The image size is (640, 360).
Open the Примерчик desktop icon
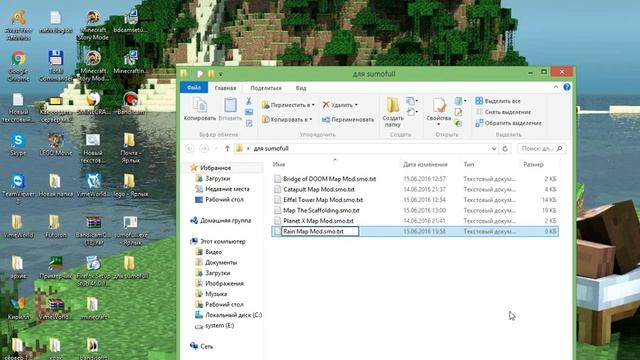[x=56, y=268]
